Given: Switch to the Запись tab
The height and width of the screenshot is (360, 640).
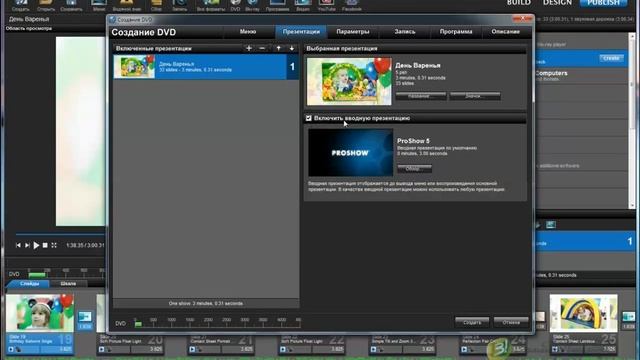Looking at the screenshot, I should tap(404, 31).
